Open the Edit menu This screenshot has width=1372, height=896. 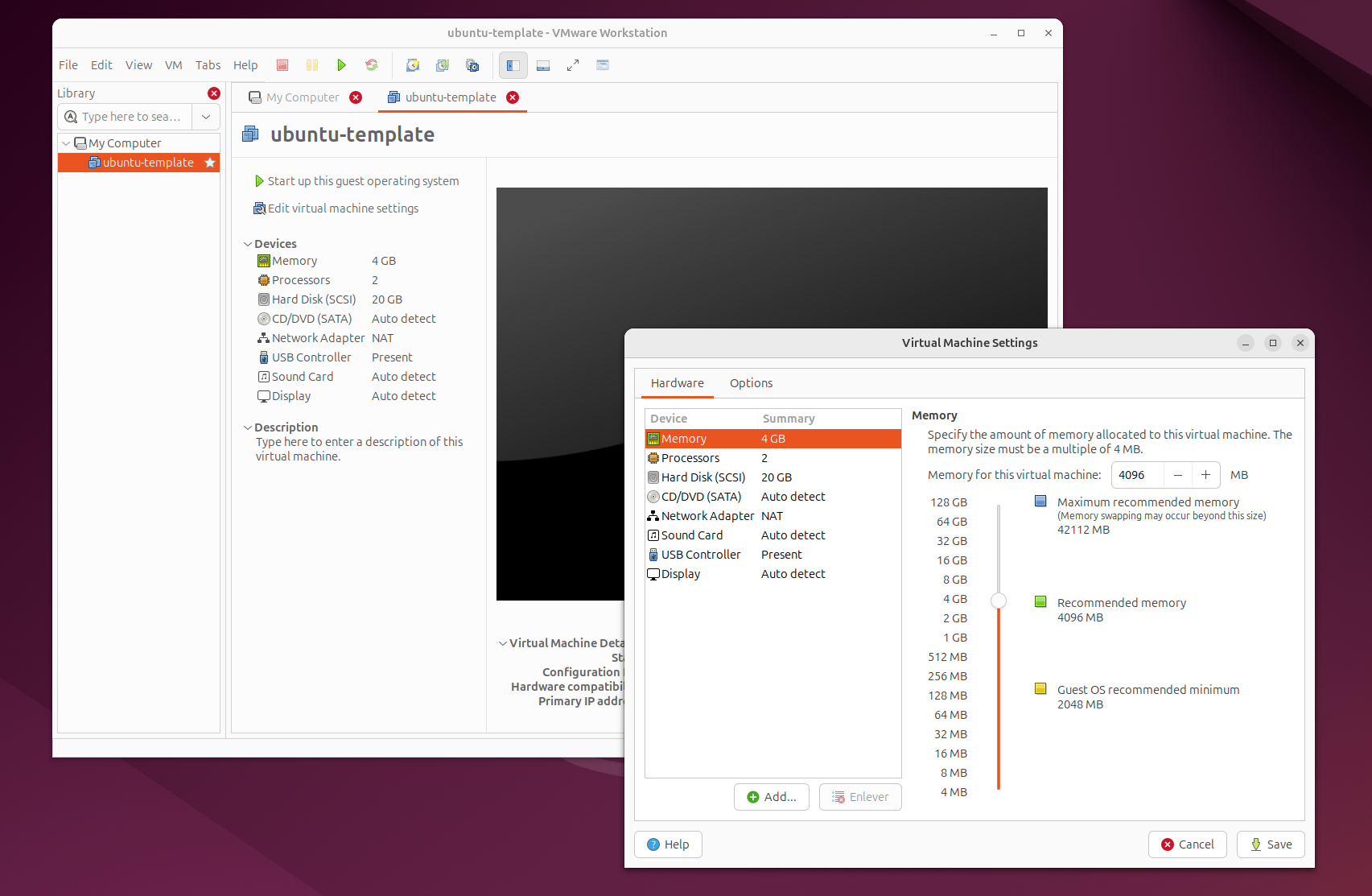click(x=101, y=65)
